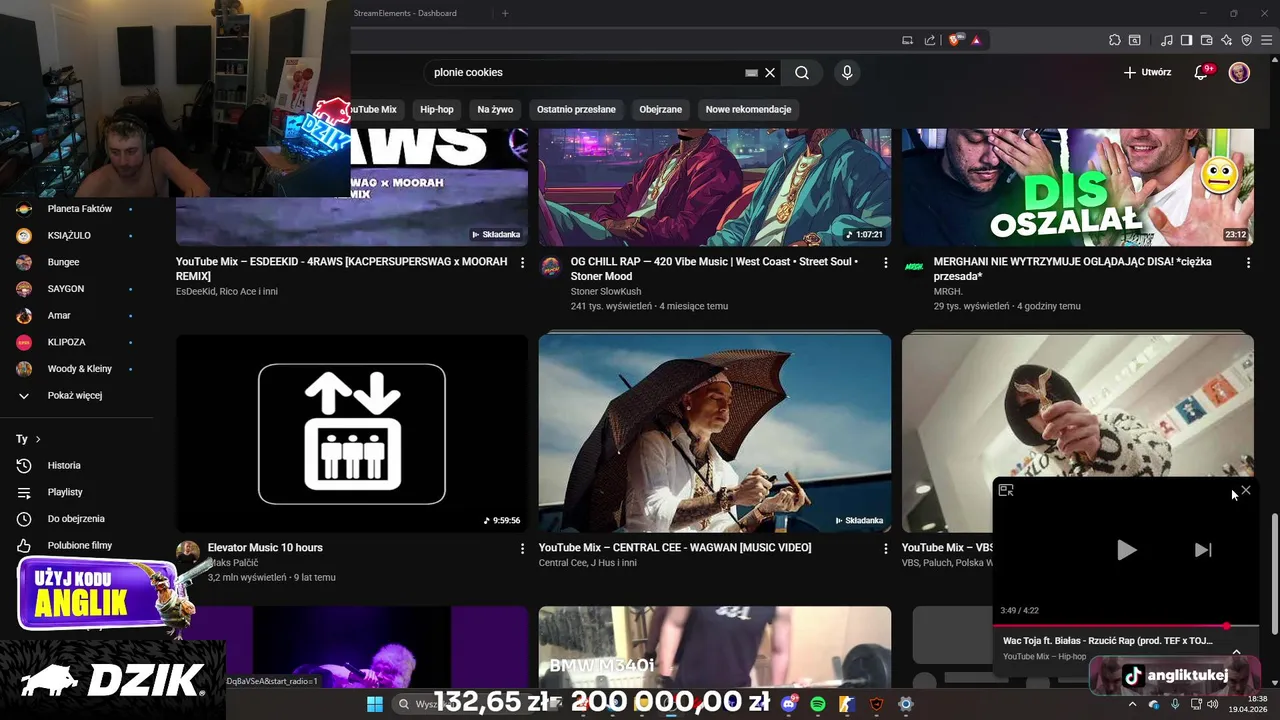The width and height of the screenshot is (1280, 720).
Task: Show hidden system tray icons
Action: tap(1133, 704)
